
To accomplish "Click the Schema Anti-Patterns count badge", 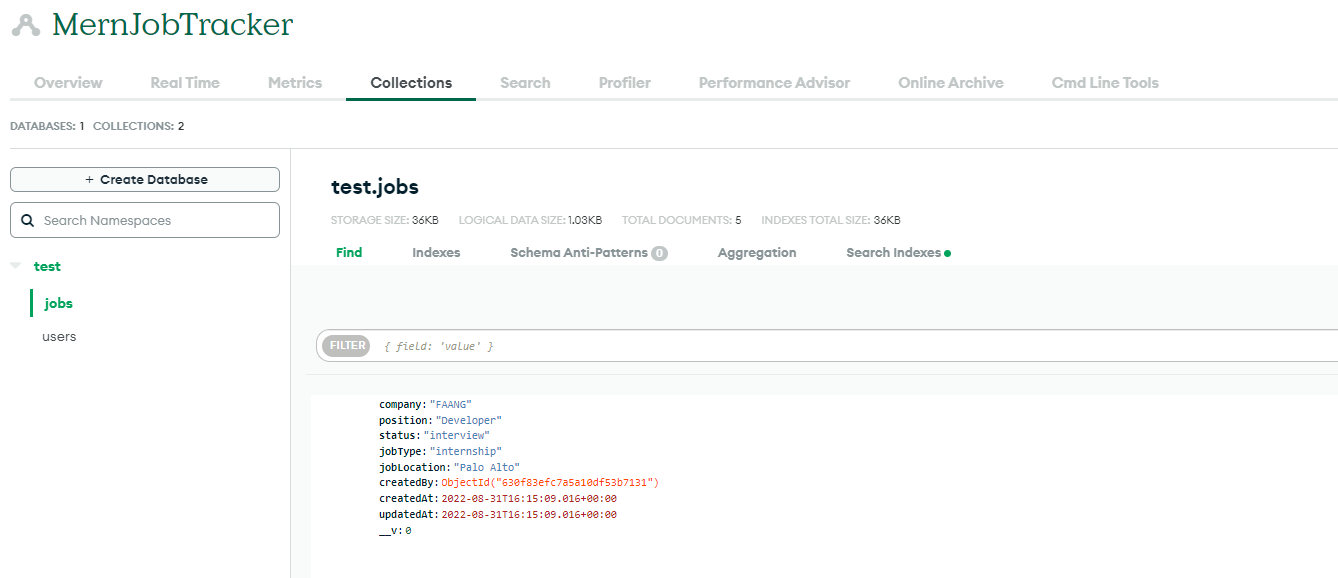I will tap(658, 252).
